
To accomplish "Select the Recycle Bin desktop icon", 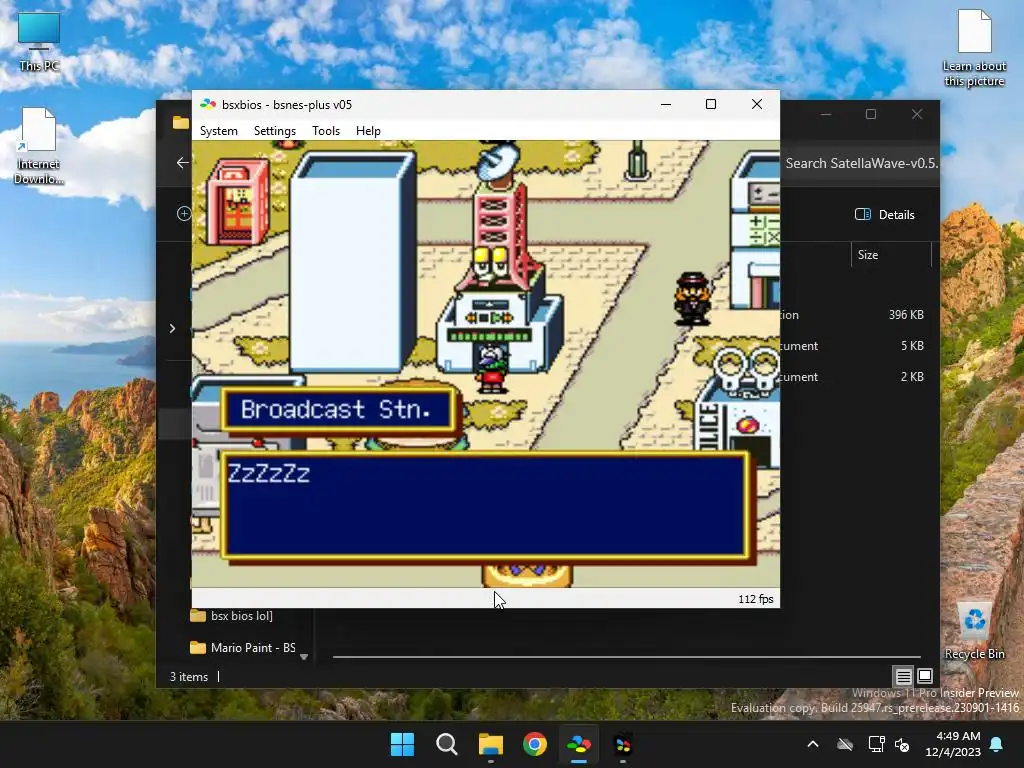I will coord(974,631).
